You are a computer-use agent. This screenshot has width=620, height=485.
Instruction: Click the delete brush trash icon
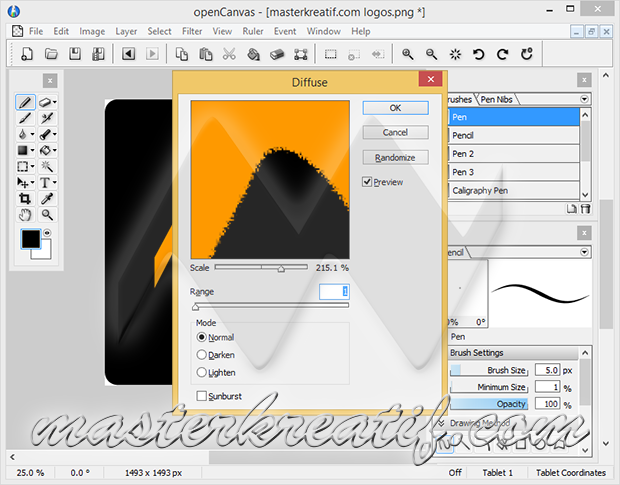pyautogui.click(x=585, y=208)
